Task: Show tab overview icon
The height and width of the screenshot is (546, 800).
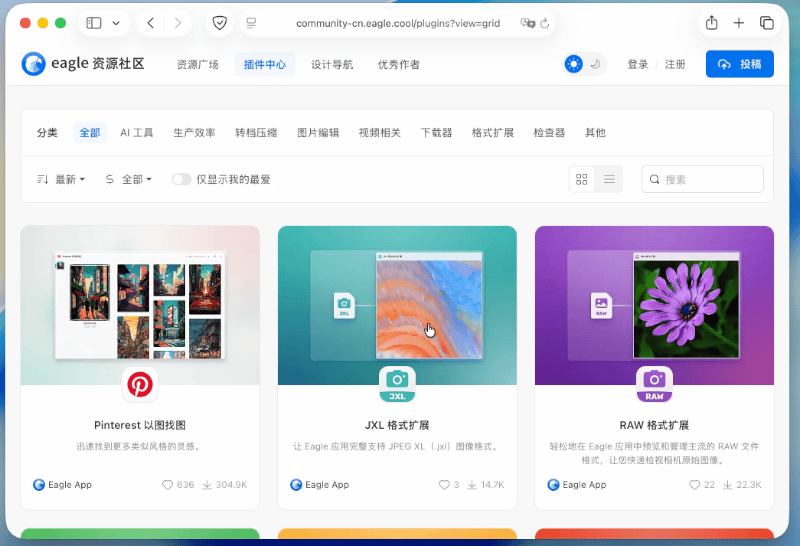Action: (766, 23)
